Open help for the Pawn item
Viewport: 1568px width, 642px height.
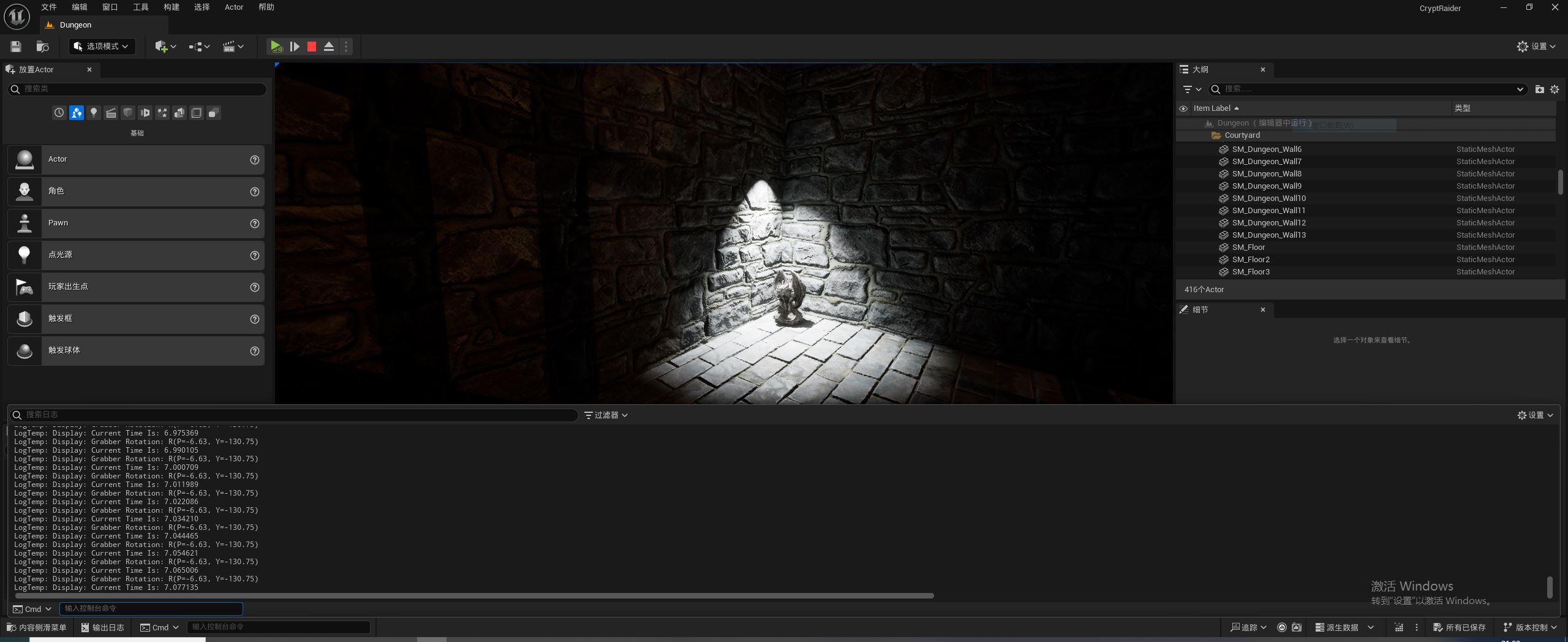click(255, 224)
